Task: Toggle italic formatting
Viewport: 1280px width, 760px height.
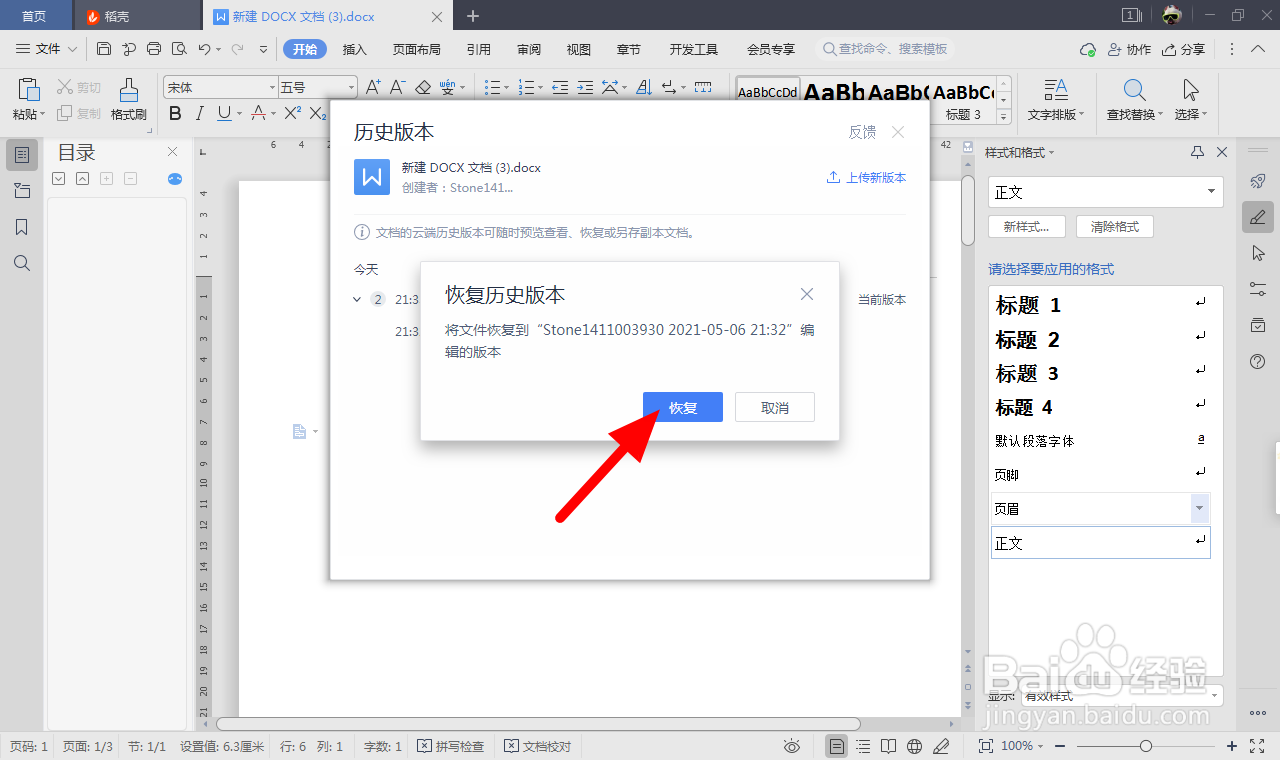Action: pyautogui.click(x=198, y=113)
